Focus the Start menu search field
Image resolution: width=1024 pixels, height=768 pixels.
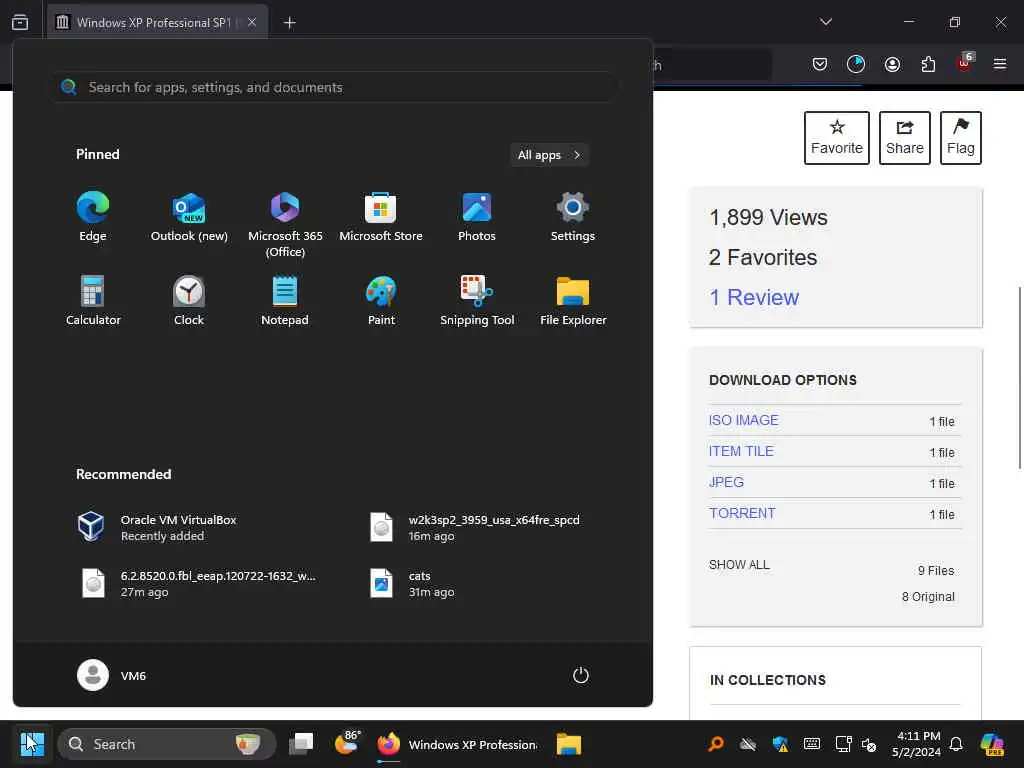pyautogui.click(x=333, y=87)
